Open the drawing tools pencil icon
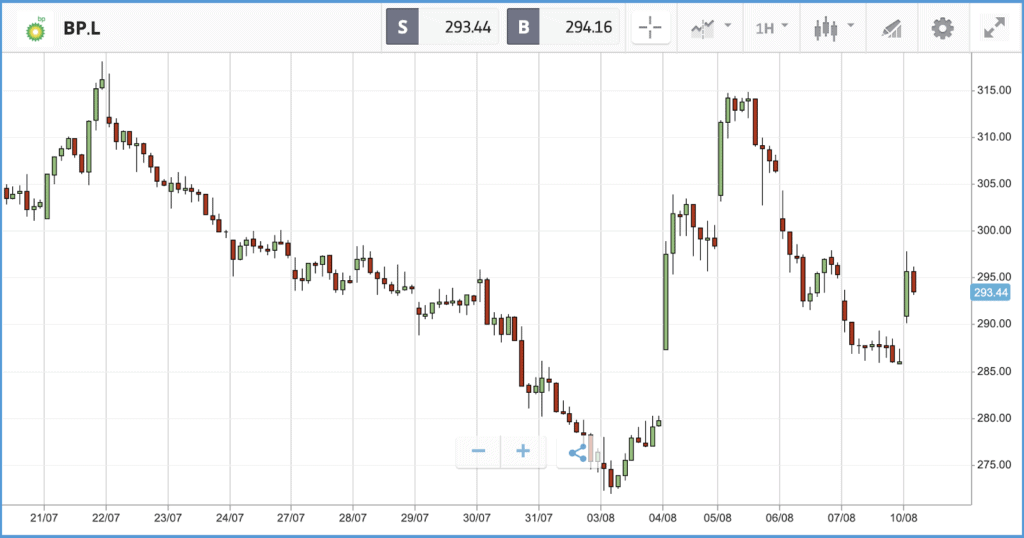 pyautogui.click(x=891, y=29)
